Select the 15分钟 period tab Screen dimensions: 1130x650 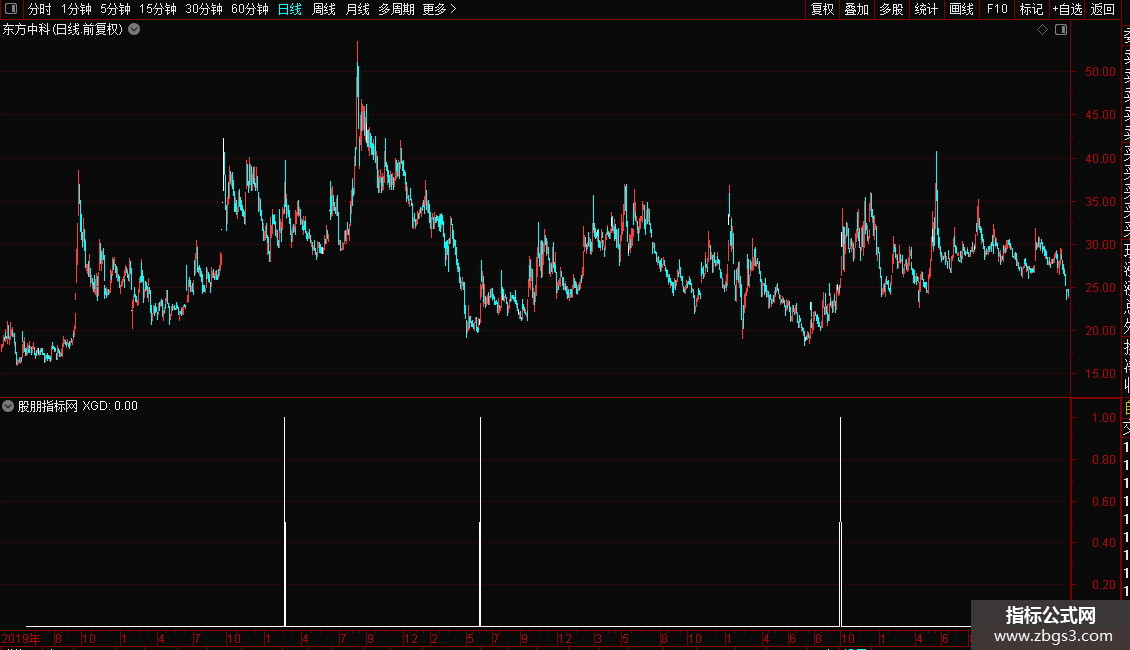click(158, 9)
